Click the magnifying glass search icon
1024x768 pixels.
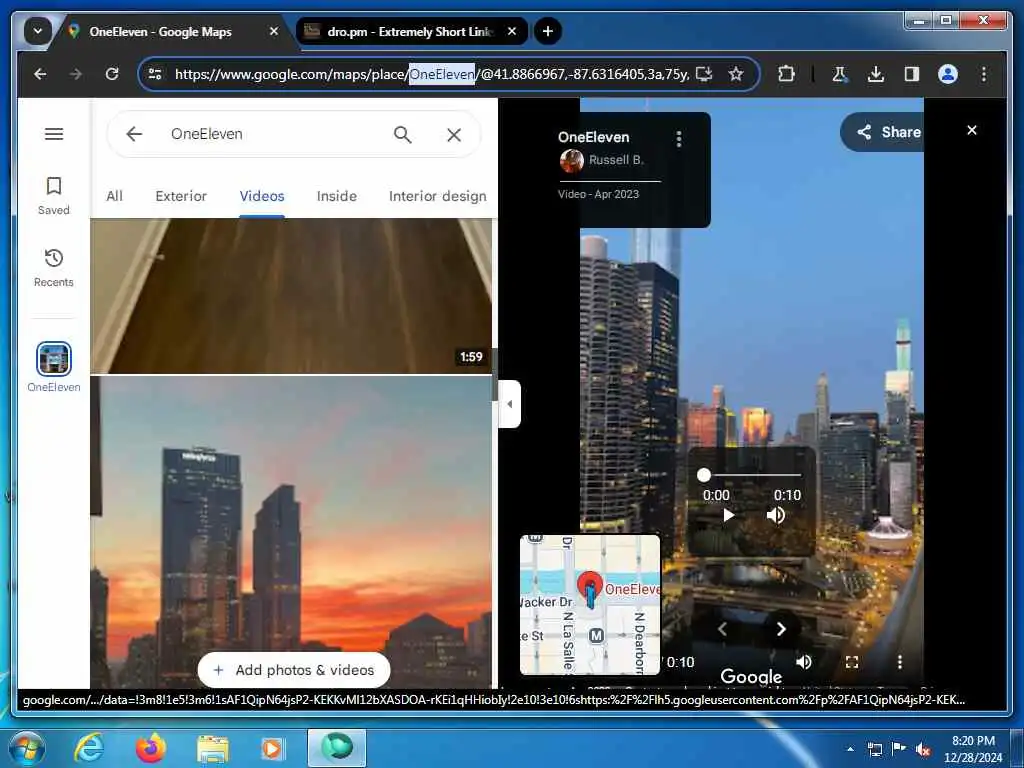pos(403,135)
